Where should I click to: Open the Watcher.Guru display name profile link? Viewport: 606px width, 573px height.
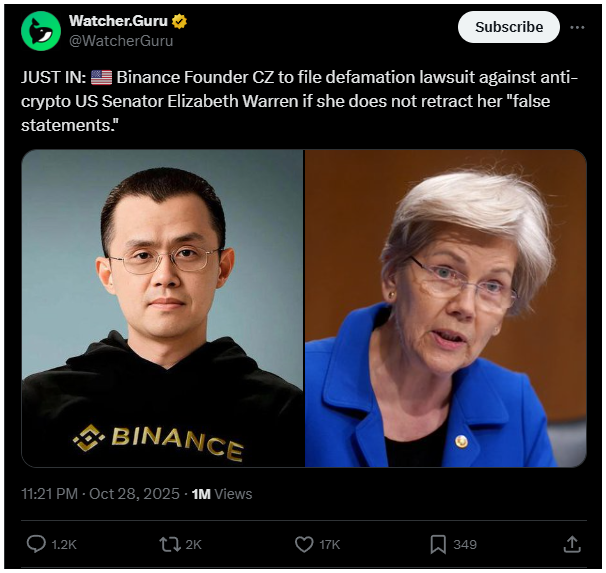(x=118, y=21)
